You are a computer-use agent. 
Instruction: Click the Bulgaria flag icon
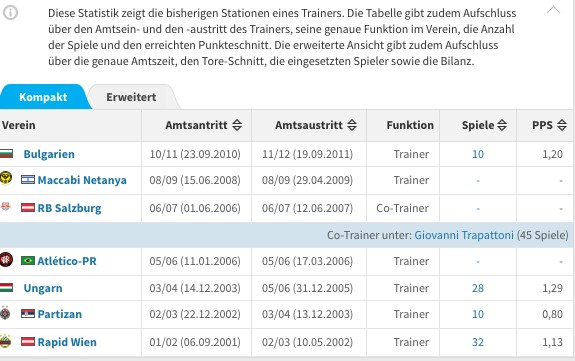(x=6, y=153)
